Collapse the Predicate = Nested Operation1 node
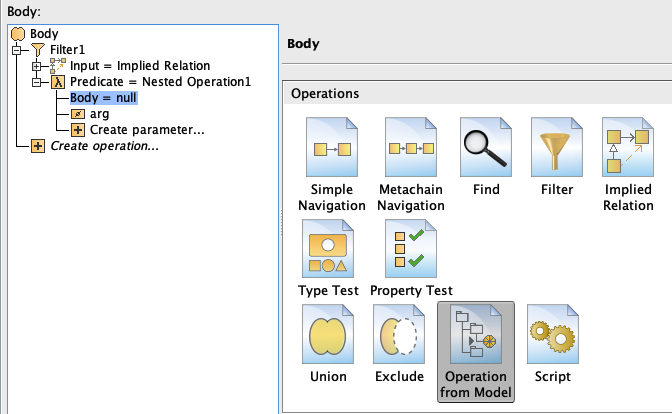This screenshot has width=672, height=414. pyautogui.click(x=38, y=82)
